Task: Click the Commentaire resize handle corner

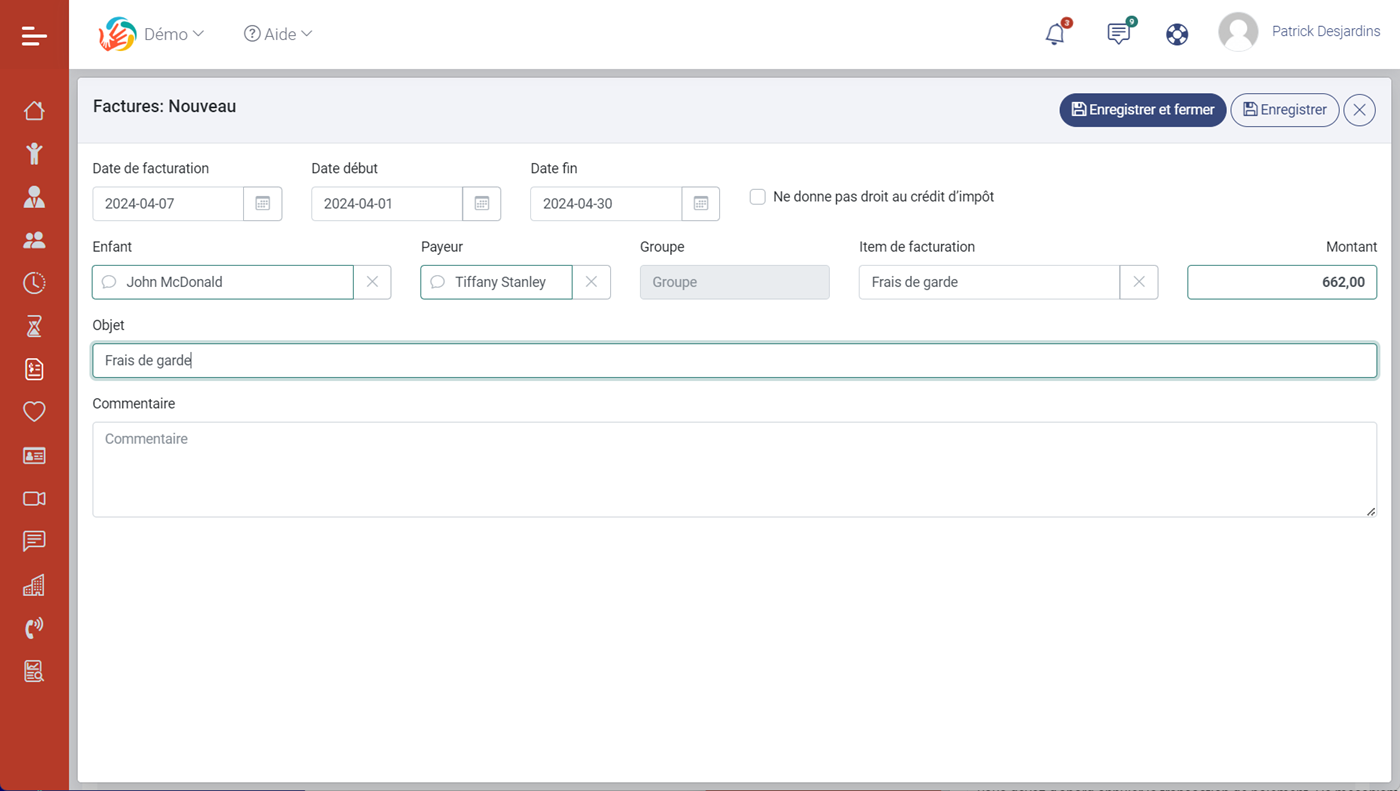Action: coord(1370,511)
